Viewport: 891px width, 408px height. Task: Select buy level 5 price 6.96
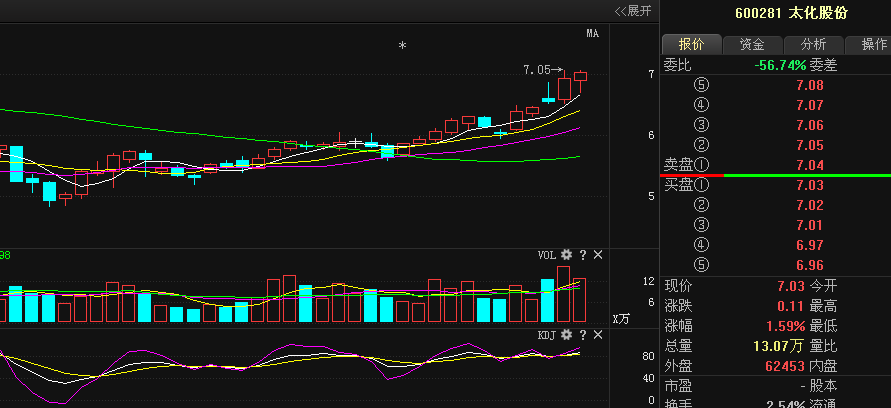click(x=809, y=265)
